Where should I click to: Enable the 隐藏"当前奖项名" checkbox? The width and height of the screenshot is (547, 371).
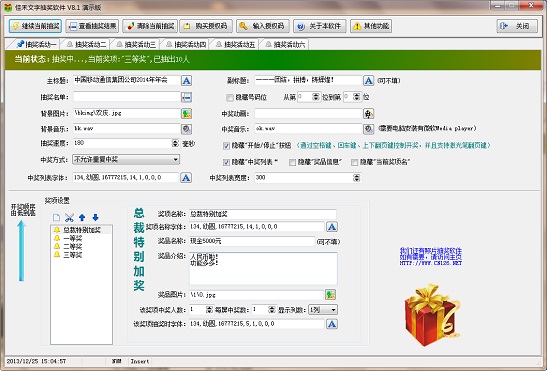[x=354, y=162]
